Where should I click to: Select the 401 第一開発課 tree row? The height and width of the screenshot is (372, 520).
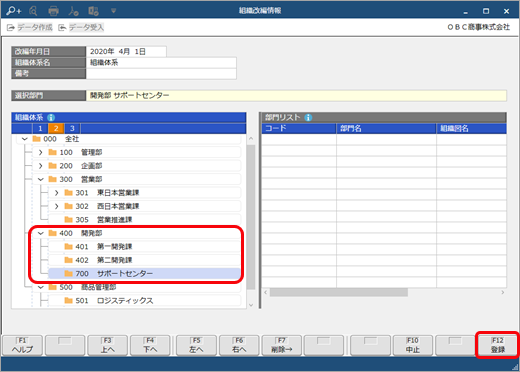click(x=145, y=247)
